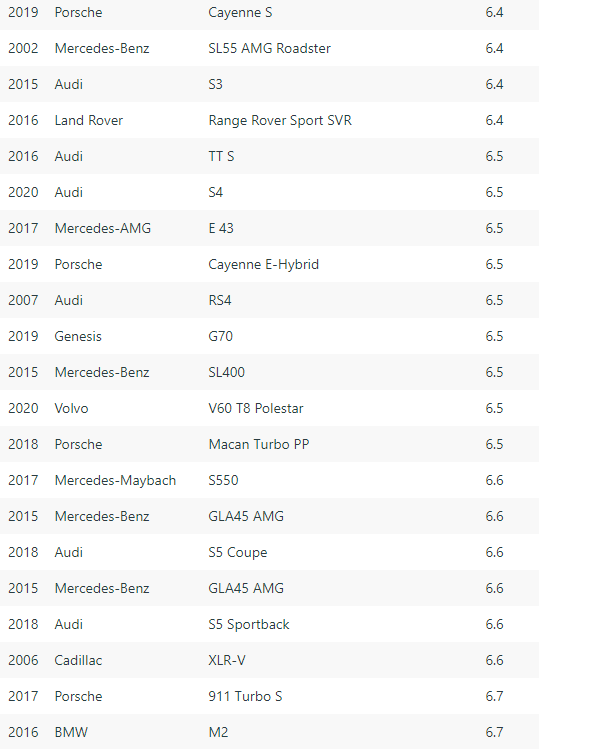Select the S5 Coupe row

click(270, 552)
